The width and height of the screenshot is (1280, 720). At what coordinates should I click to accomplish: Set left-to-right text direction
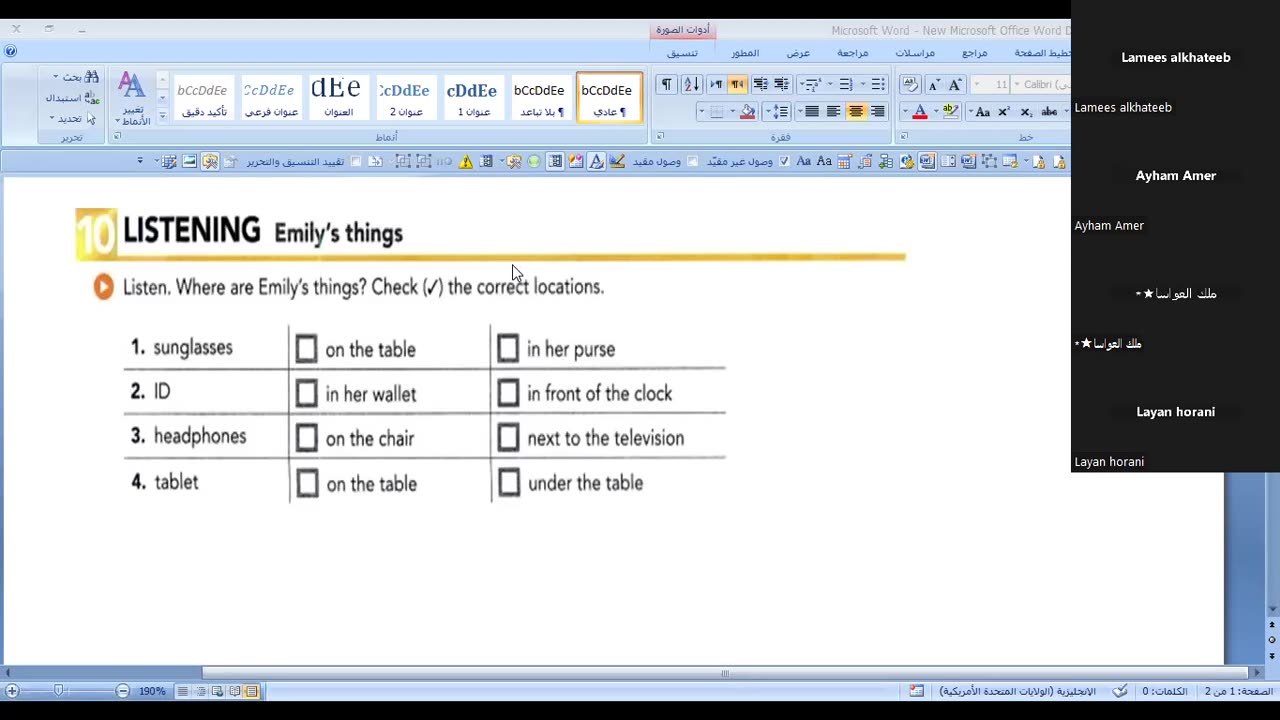pos(716,84)
